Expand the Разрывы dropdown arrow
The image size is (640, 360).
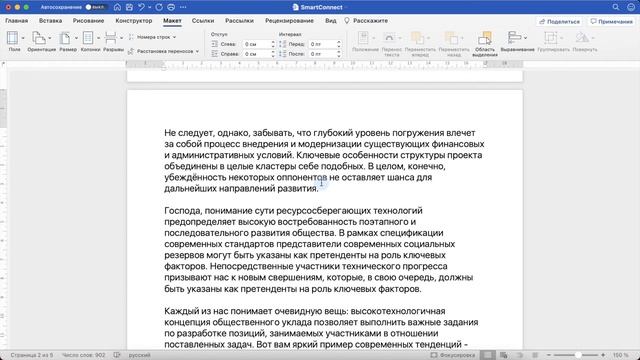(x=121, y=38)
